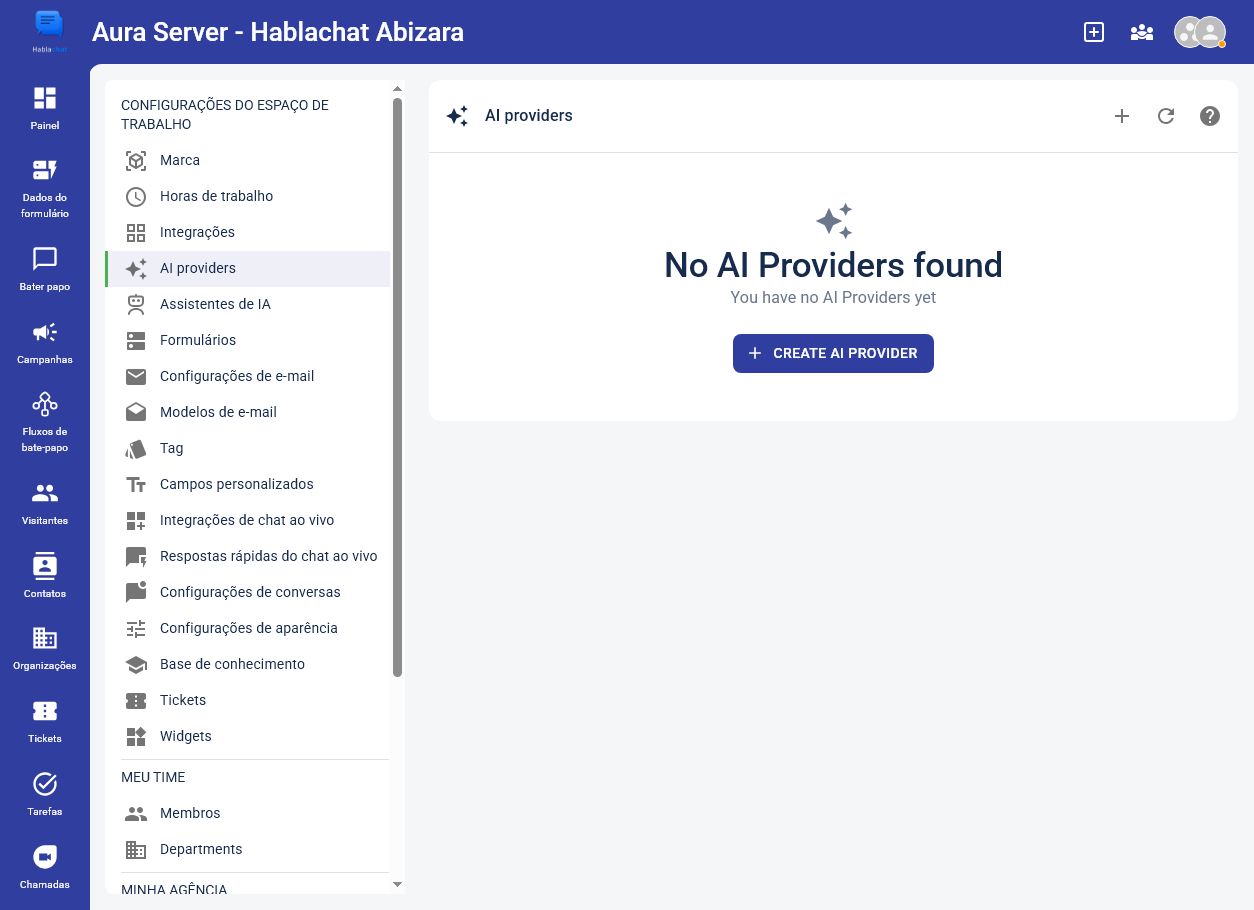Click the settings list scroll down arrow

(397, 884)
